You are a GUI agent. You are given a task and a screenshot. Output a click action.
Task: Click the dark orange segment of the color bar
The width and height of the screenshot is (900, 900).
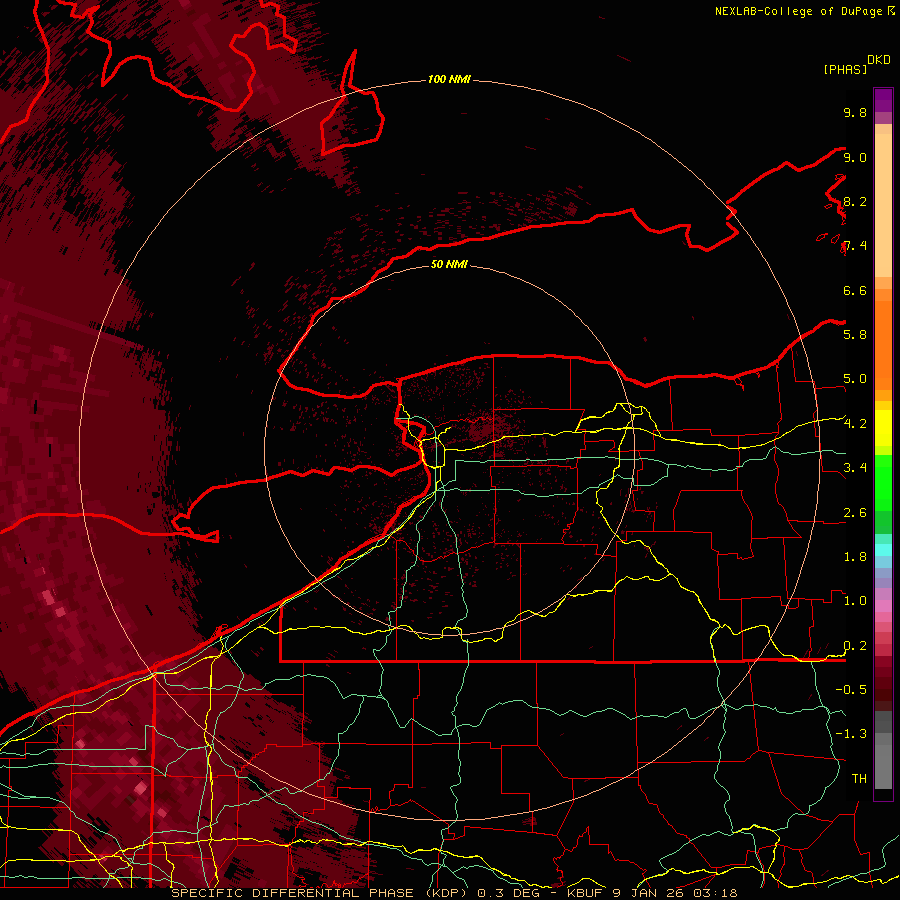coord(883,344)
